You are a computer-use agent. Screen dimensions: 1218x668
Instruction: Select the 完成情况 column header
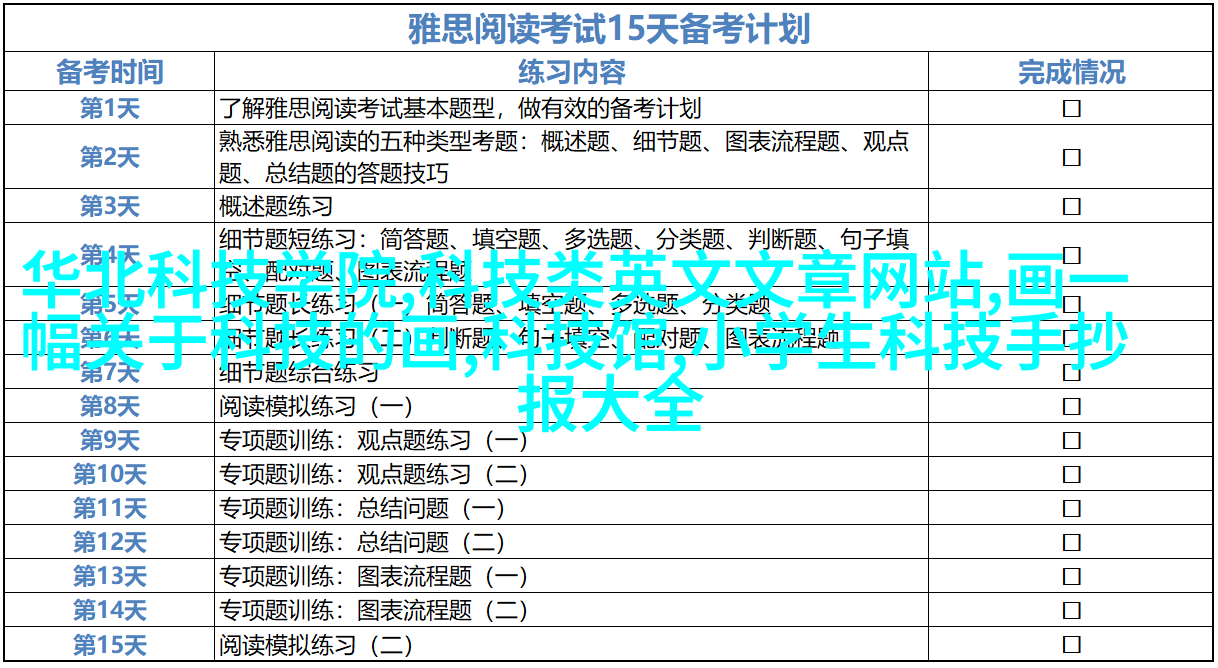(x=1071, y=71)
